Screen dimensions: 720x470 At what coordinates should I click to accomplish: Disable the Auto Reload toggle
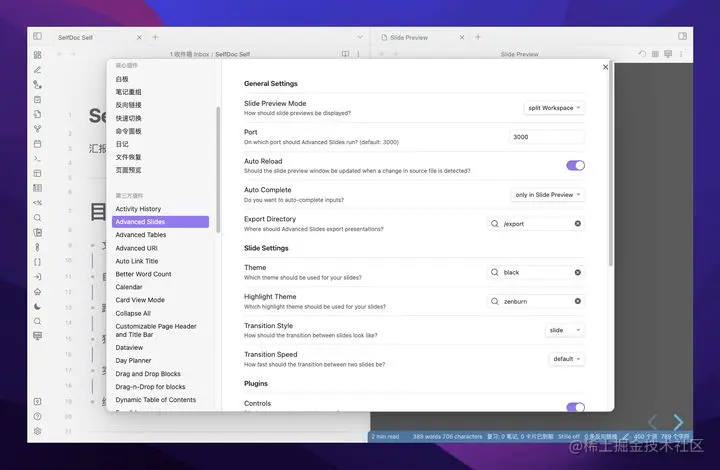tap(575, 165)
